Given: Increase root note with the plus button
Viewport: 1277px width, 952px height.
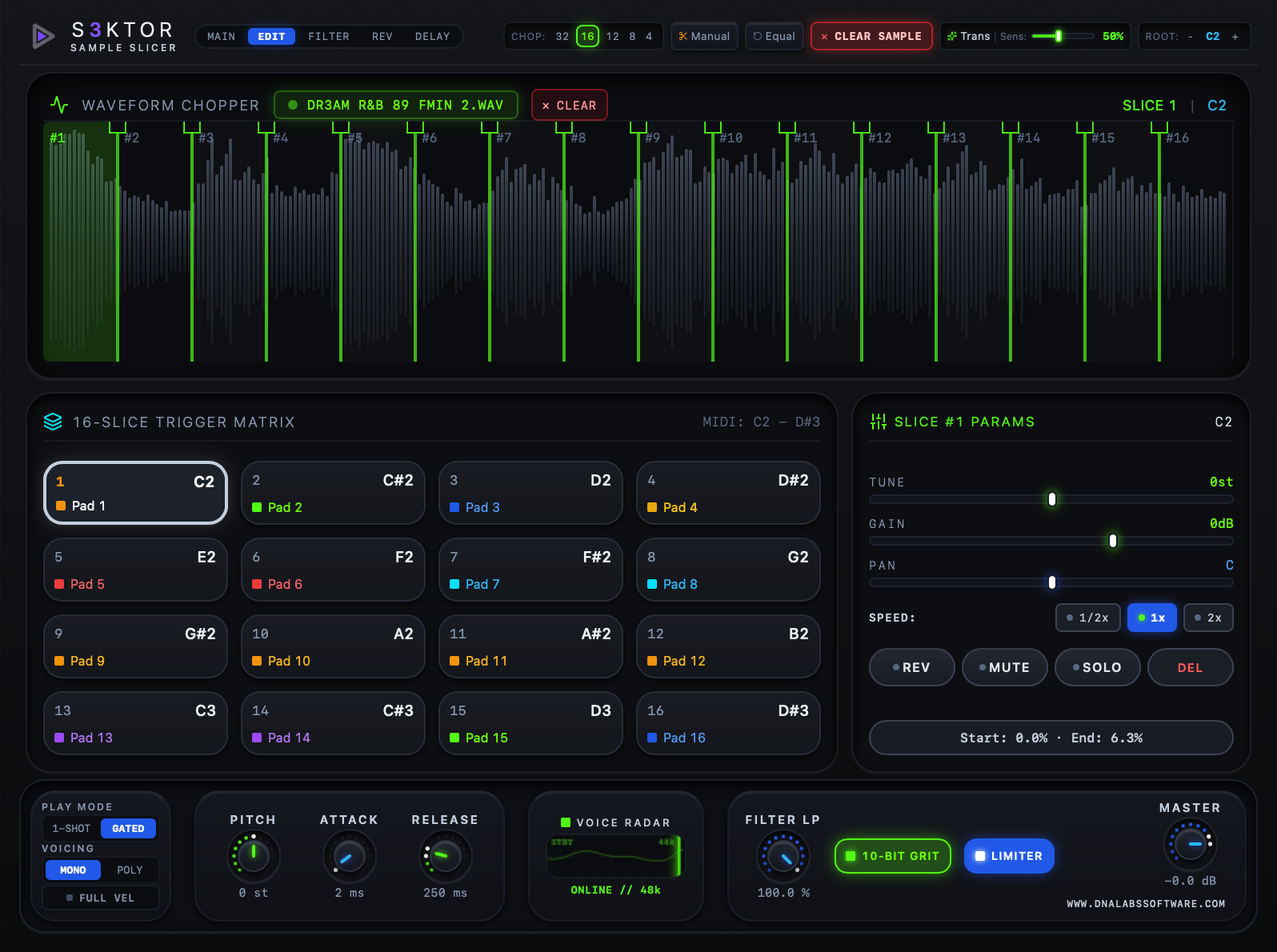Looking at the screenshot, I should tap(1235, 37).
